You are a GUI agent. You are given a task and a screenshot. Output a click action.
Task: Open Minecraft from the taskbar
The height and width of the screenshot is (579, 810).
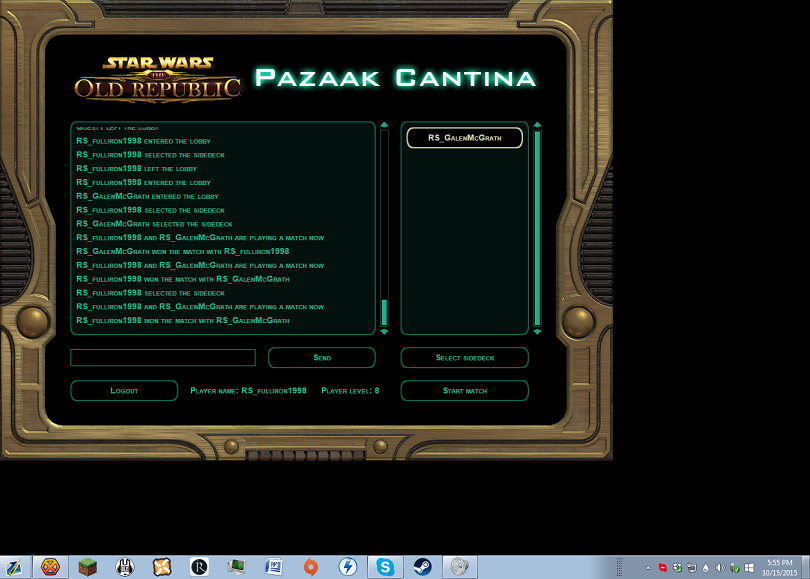[x=88, y=566]
